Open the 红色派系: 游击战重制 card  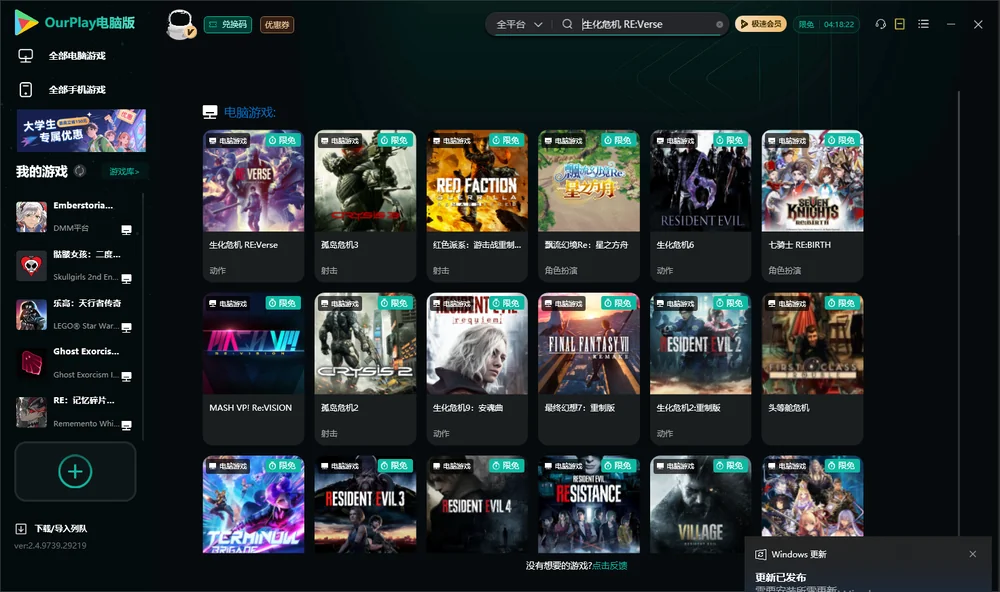point(477,205)
